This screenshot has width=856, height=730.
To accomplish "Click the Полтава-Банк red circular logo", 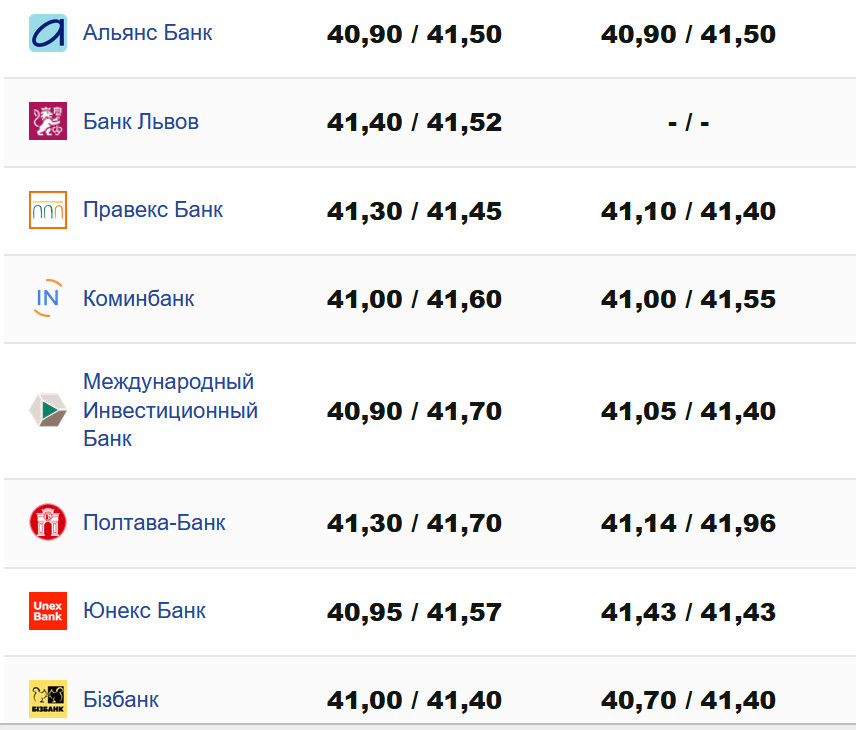I will [48, 522].
